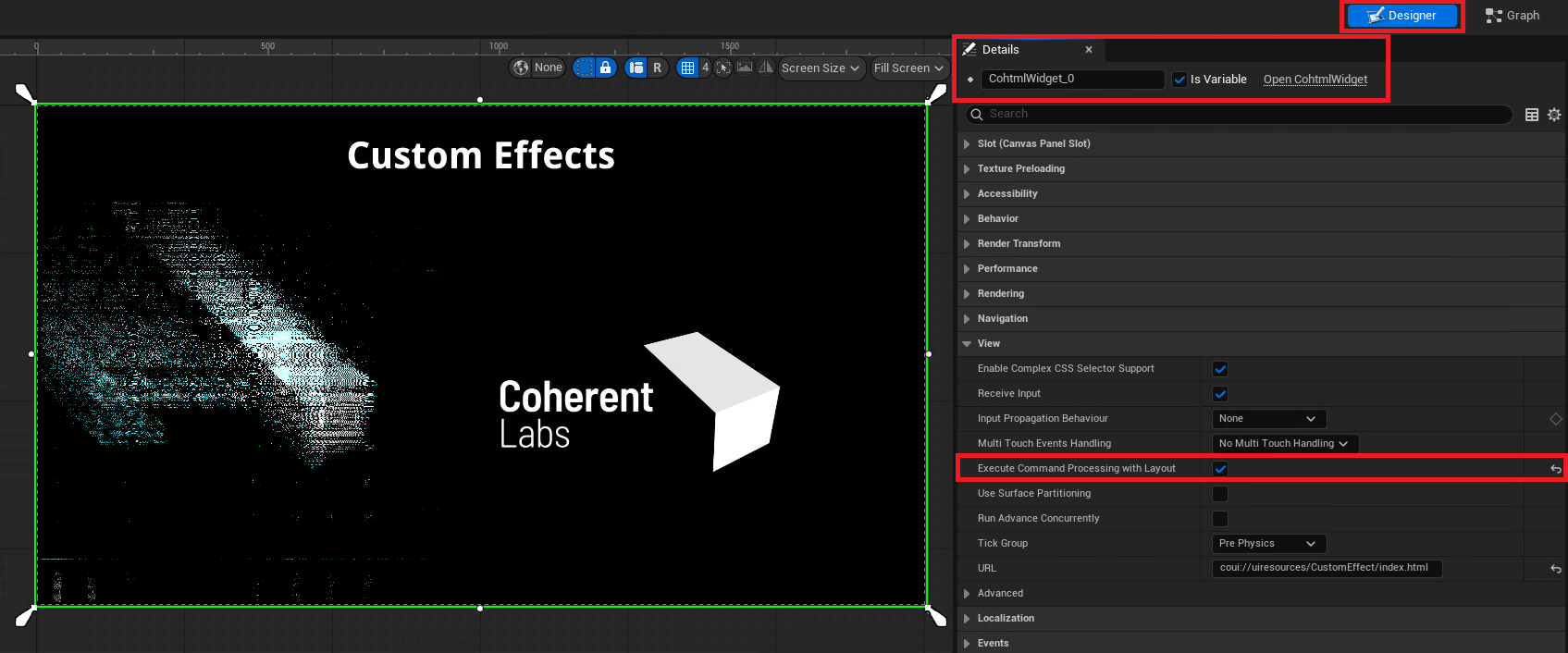This screenshot has height=653, width=1568.
Task: Toggle the dashed outline display button
Action: [585, 68]
